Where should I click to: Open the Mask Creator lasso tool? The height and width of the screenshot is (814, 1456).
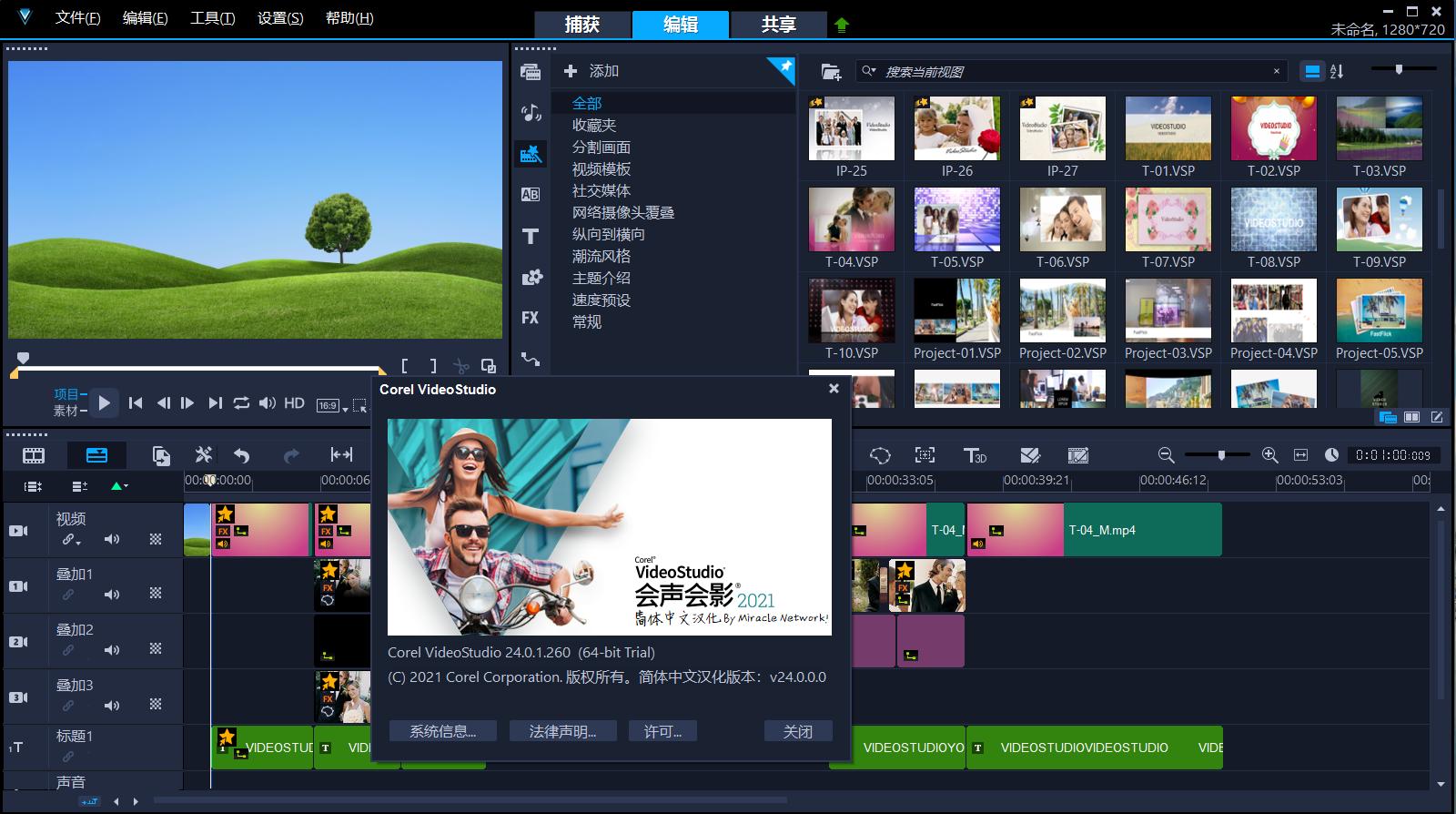pos(880,455)
